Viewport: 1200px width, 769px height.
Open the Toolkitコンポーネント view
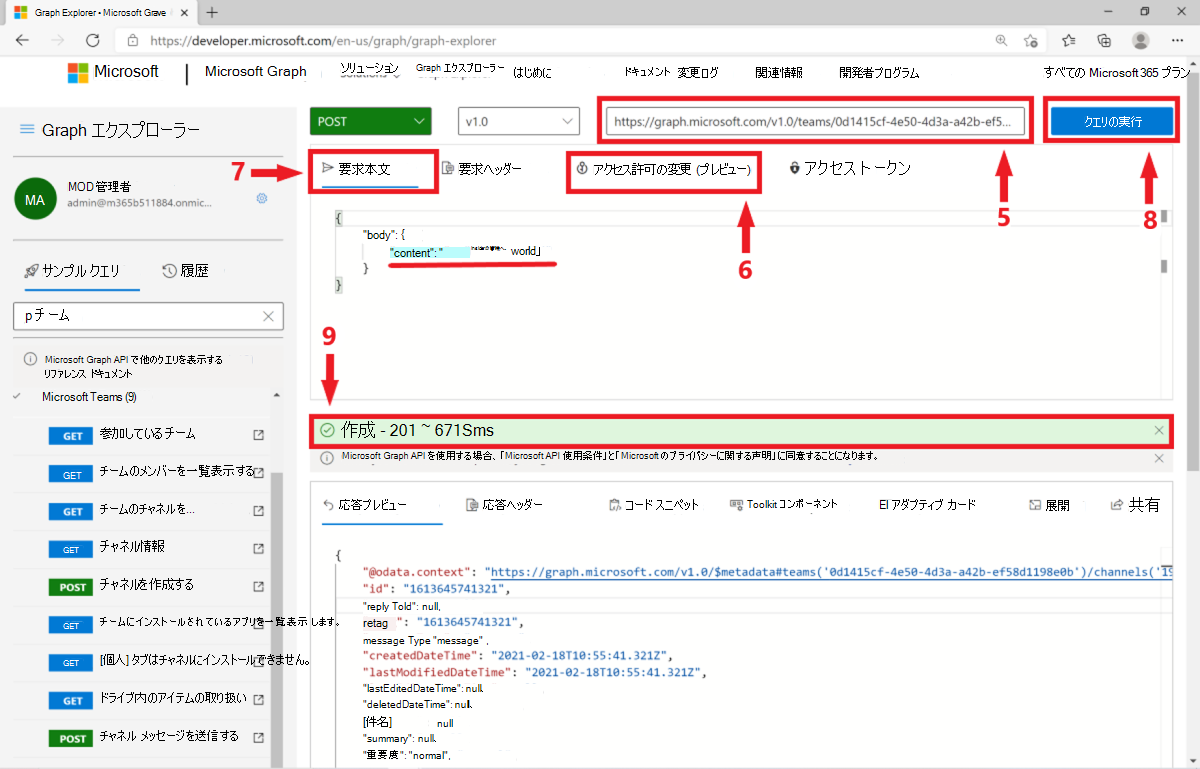[x=784, y=504]
